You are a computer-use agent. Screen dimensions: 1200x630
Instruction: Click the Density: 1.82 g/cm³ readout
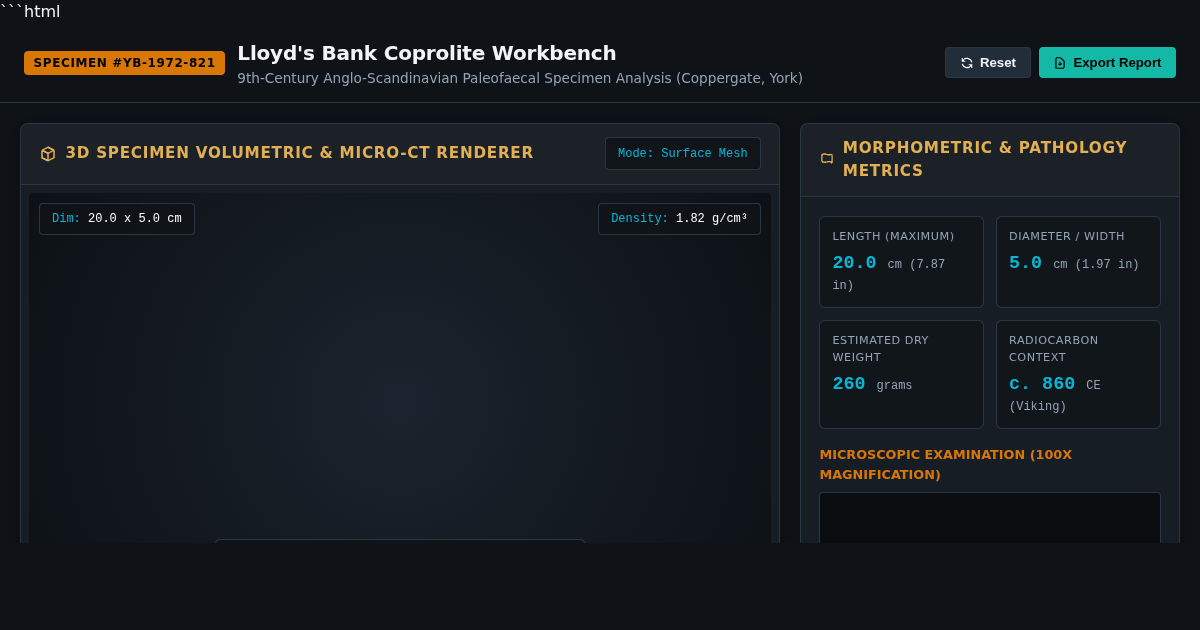click(x=679, y=219)
